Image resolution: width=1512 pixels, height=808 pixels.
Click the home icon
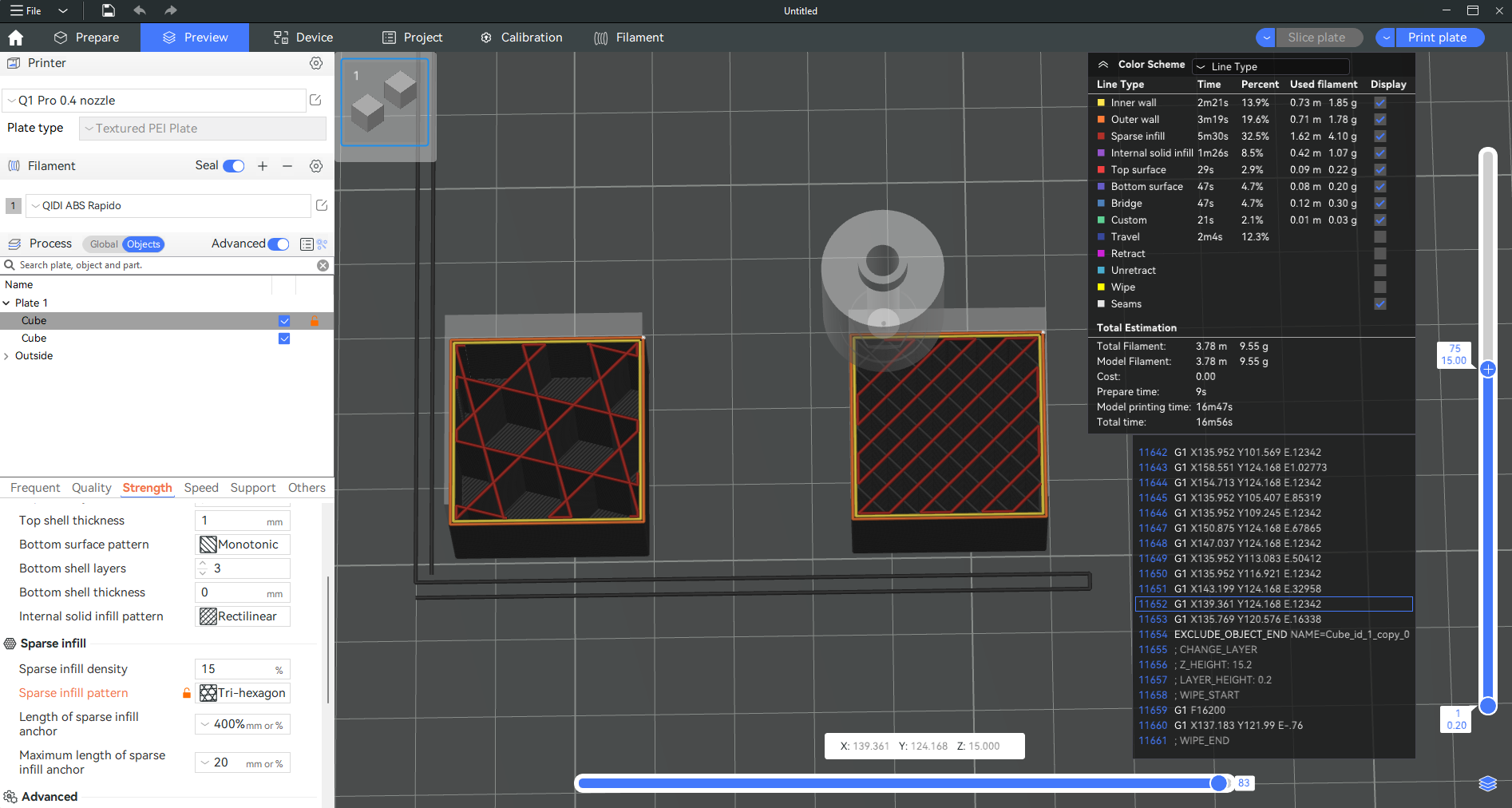pyautogui.click(x=15, y=38)
